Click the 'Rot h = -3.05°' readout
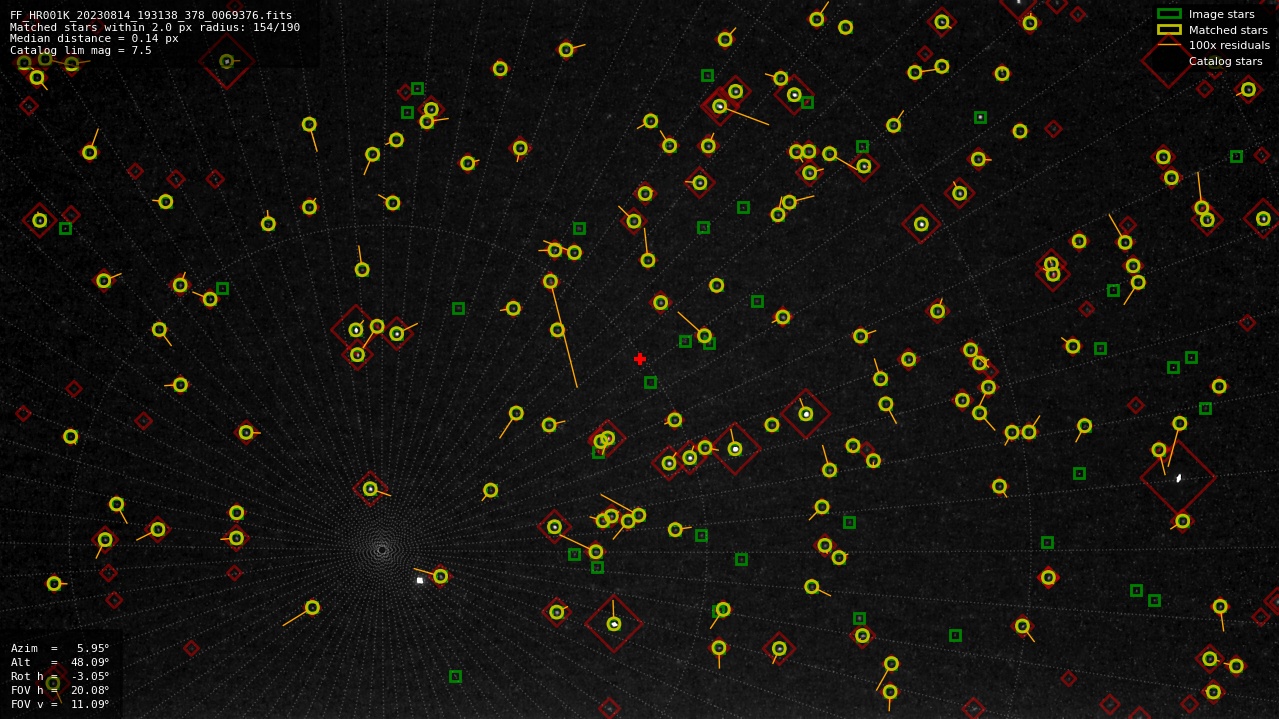This screenshot has width=1279, height=719. tap(60, 676)
